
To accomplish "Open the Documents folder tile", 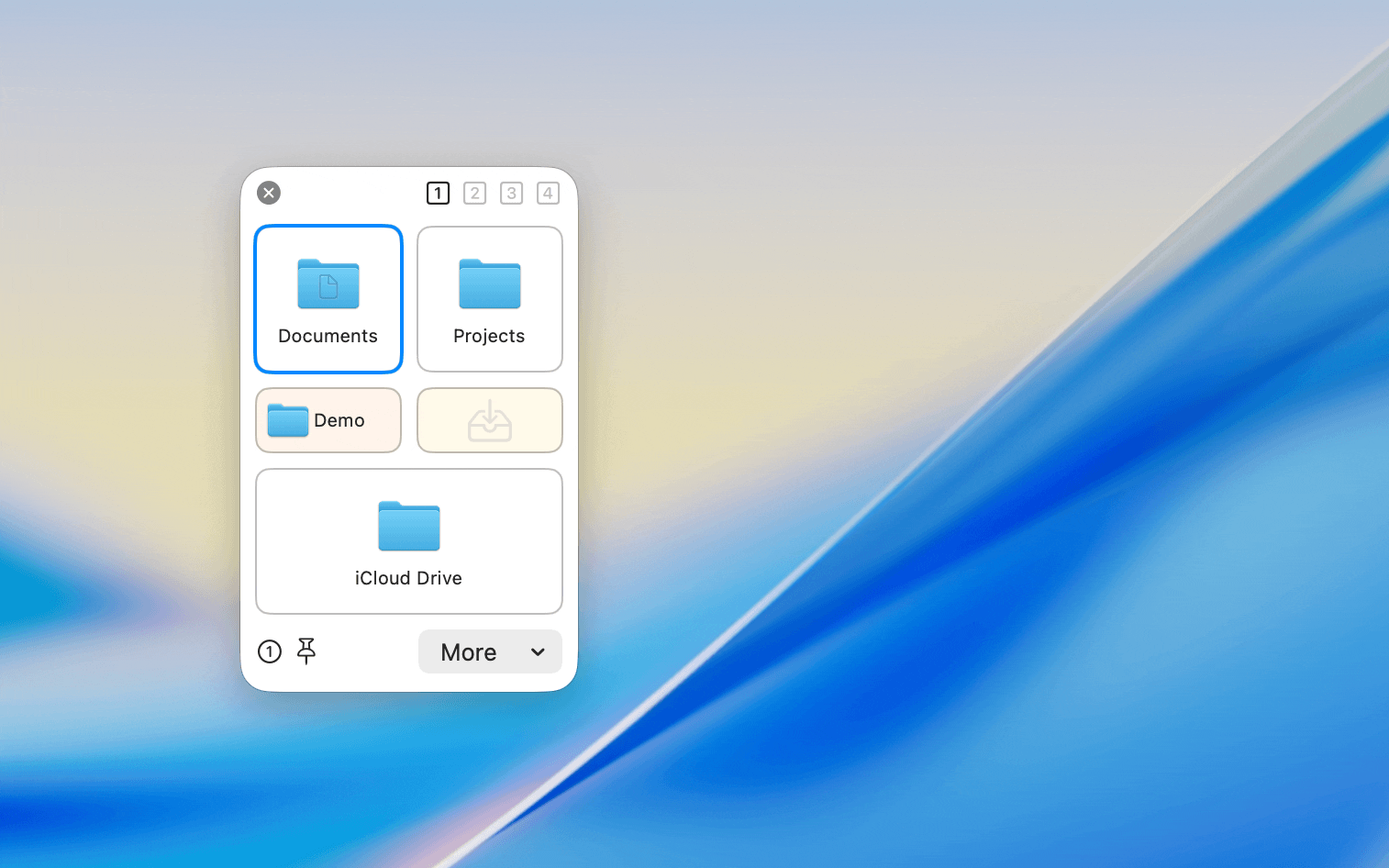I will tap(328, 299).
